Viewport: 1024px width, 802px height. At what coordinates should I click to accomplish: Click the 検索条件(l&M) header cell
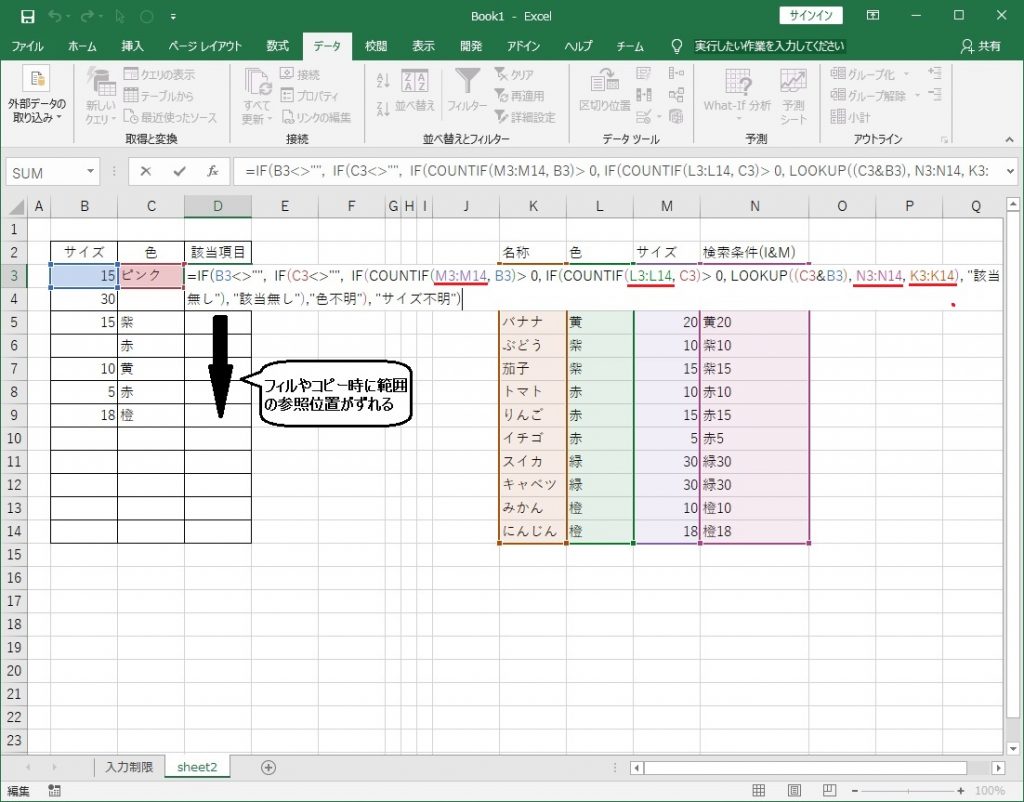(x=754, y=252)
